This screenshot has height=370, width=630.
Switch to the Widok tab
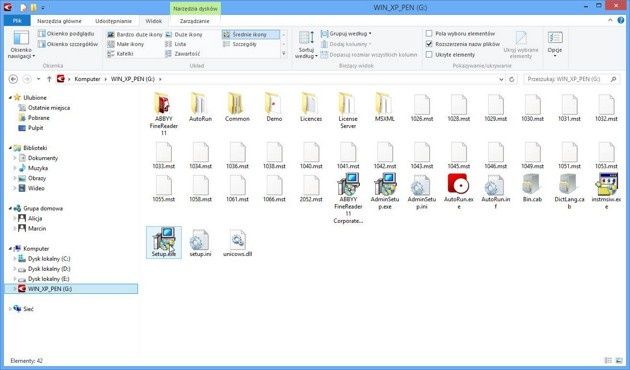click(153, 21)
